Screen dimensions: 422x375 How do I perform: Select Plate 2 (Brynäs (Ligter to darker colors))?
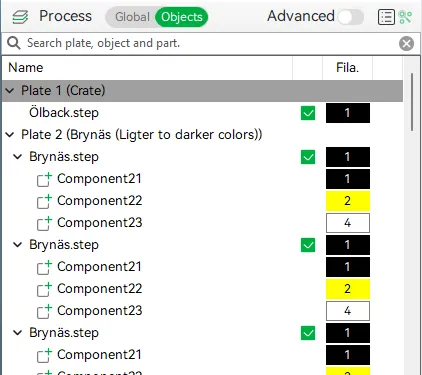pos(142,135)
